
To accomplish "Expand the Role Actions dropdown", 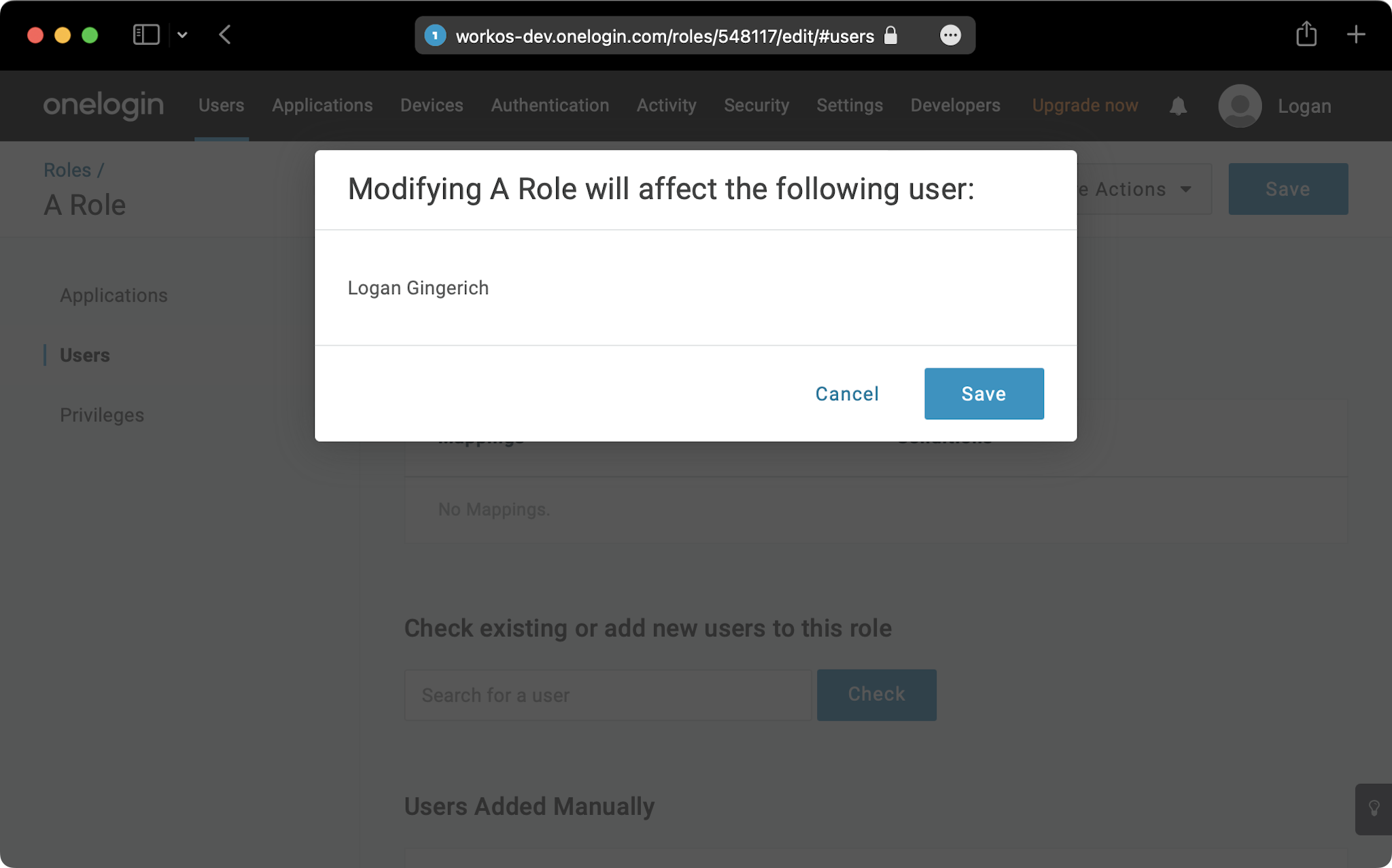I will 1130,188.
